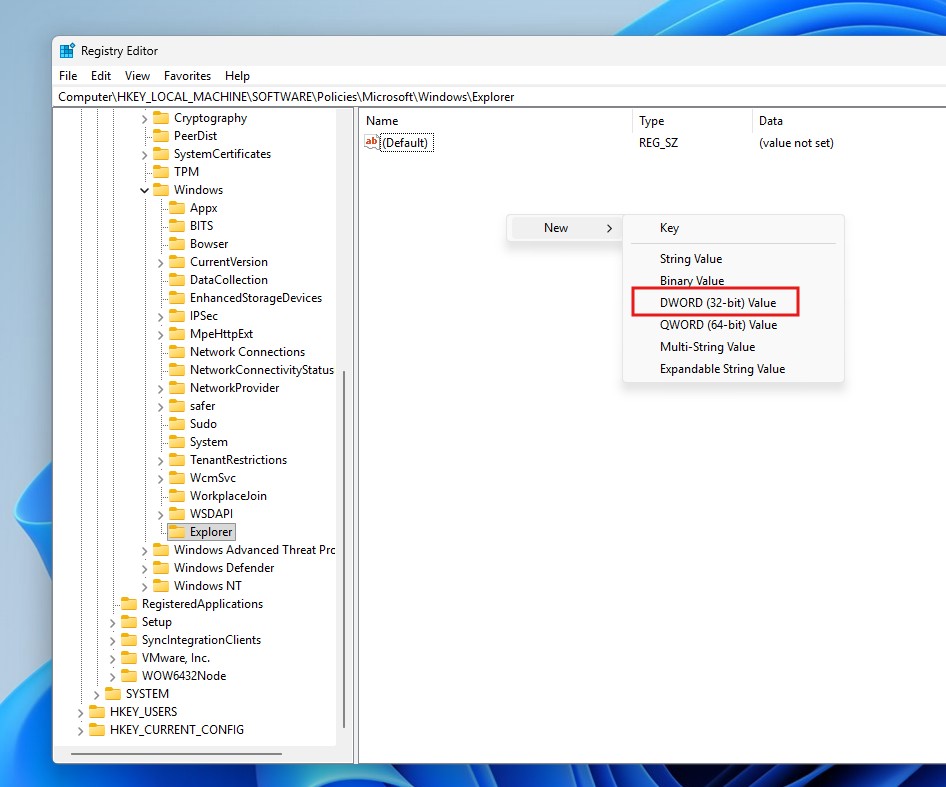This screenshot has width=946, height=787.
Task: Open the Favorites menu
Action: click(x=187, y=75)
